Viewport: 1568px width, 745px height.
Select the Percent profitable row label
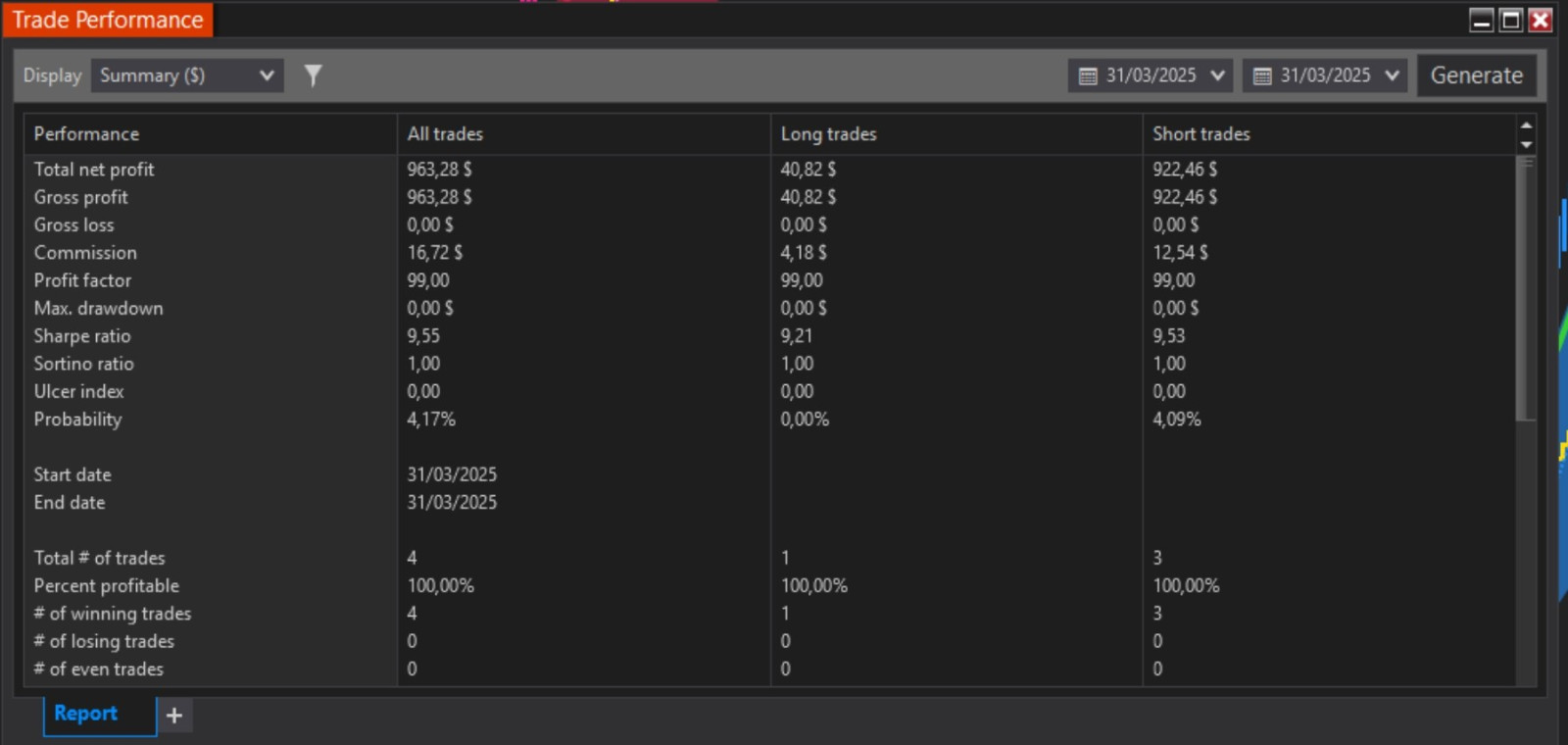(x=107, y=585)
